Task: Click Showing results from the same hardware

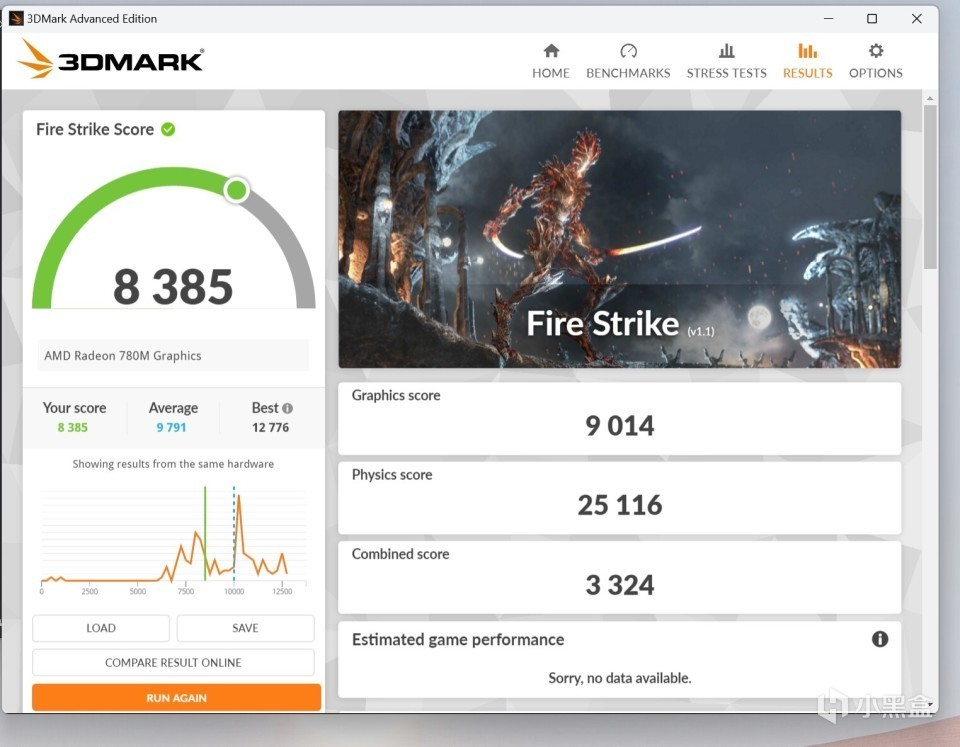Action: [173, 464]
